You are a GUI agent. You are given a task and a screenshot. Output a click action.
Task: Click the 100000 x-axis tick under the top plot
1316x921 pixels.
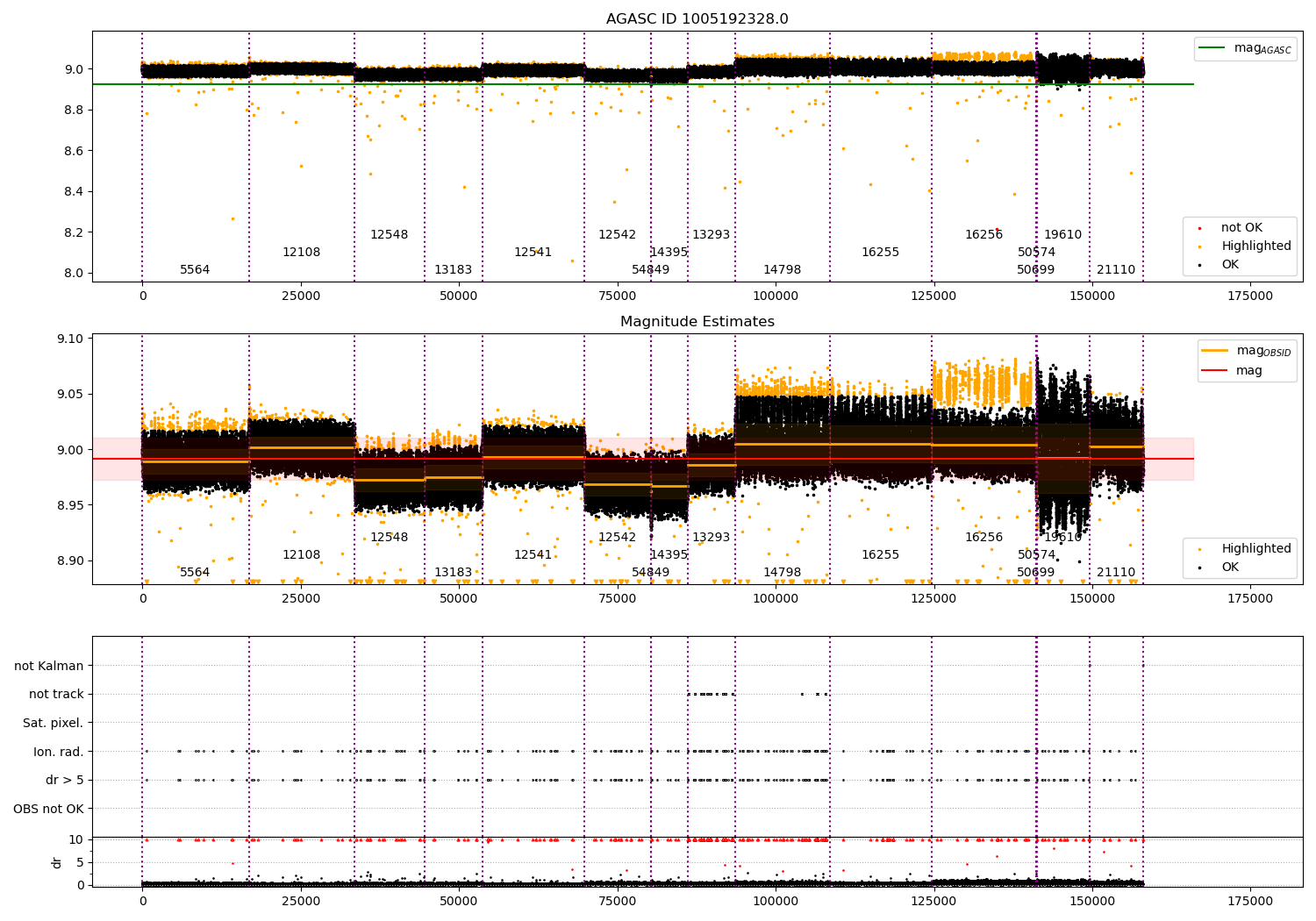[776, 296]
